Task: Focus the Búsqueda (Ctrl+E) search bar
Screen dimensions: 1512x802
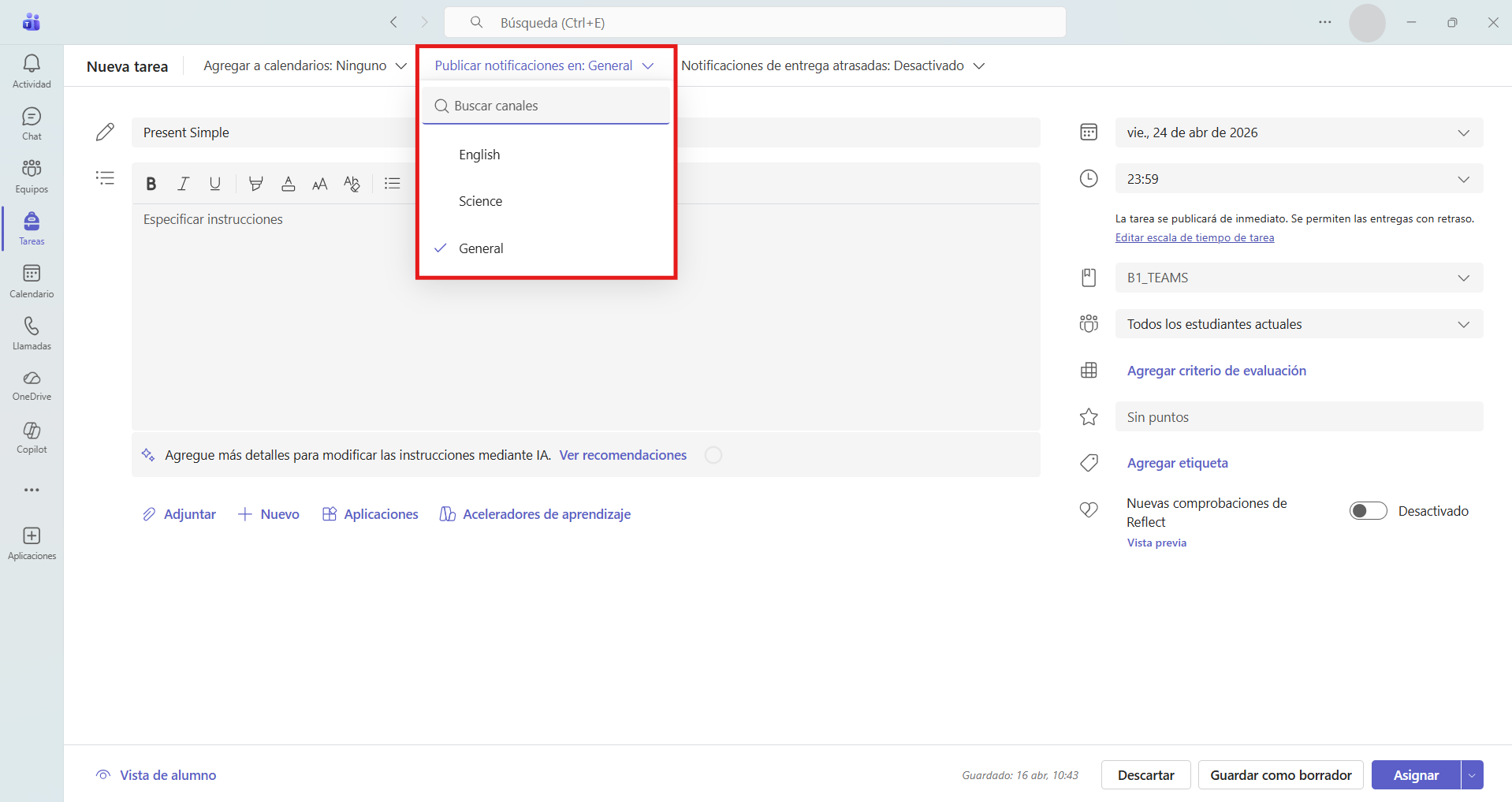Action: tap(755, 22)
